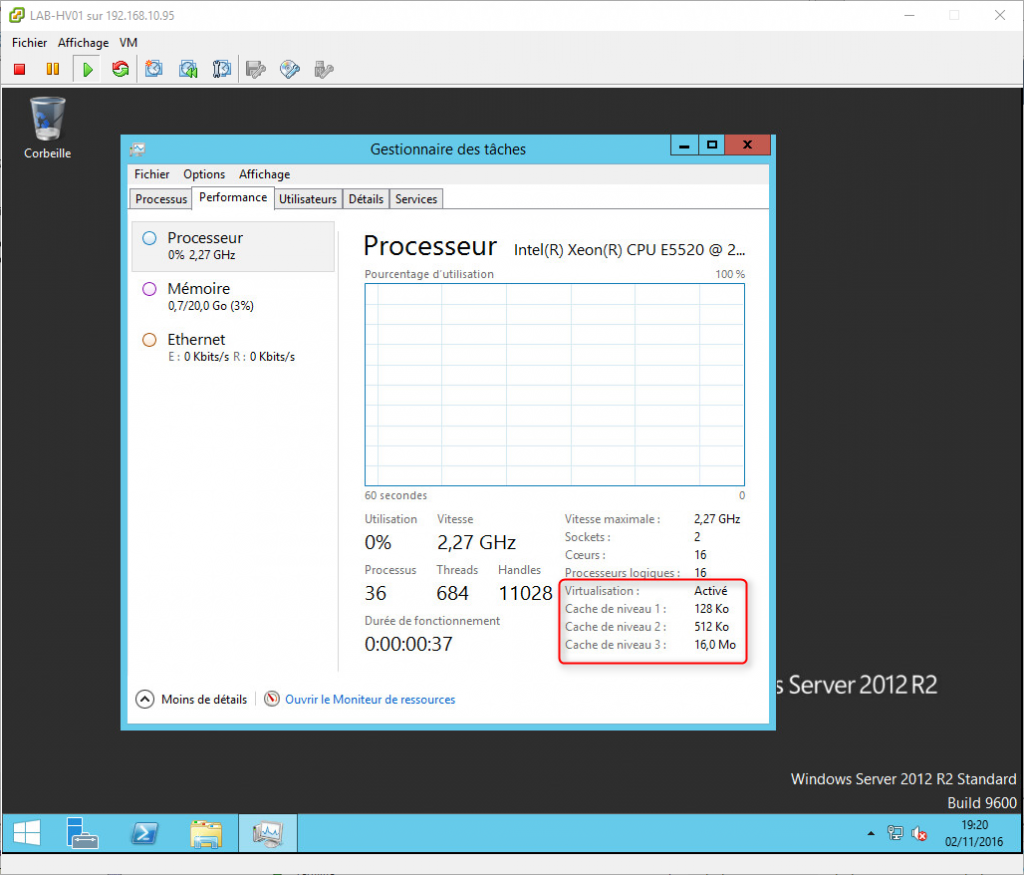Restart the VM with the red-green arrows icon
1024x875 pixels.
tap(120, 69)
